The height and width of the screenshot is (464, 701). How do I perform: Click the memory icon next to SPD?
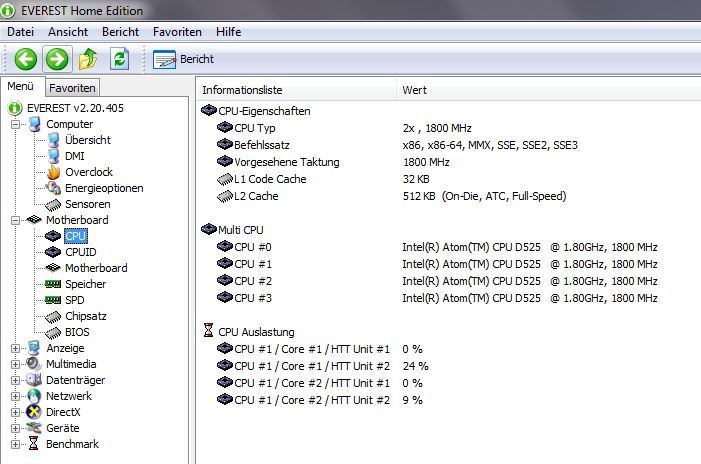click(x=53, y=300)
